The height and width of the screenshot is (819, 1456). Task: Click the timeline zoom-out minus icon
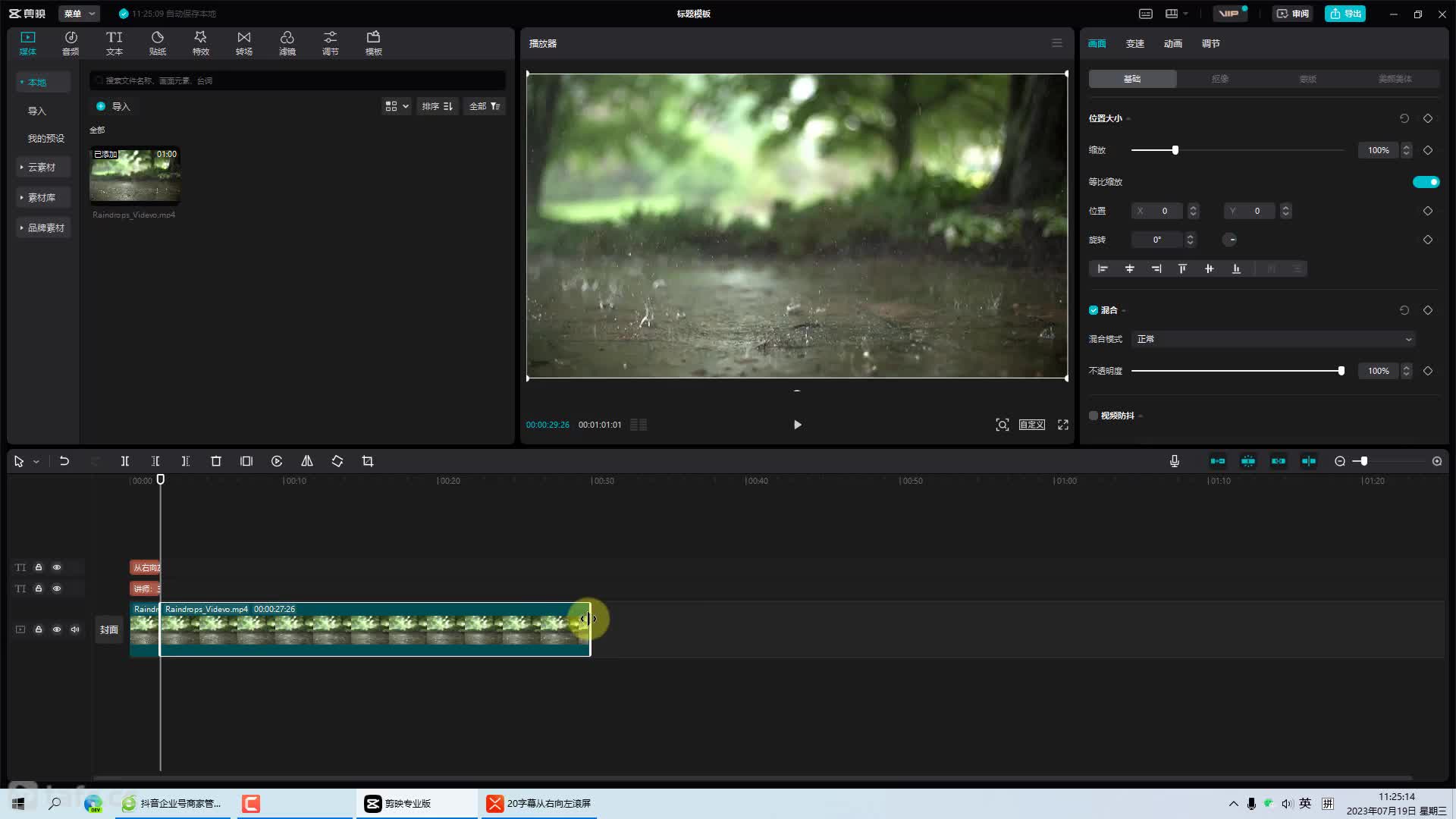[x=1340, y=461]
